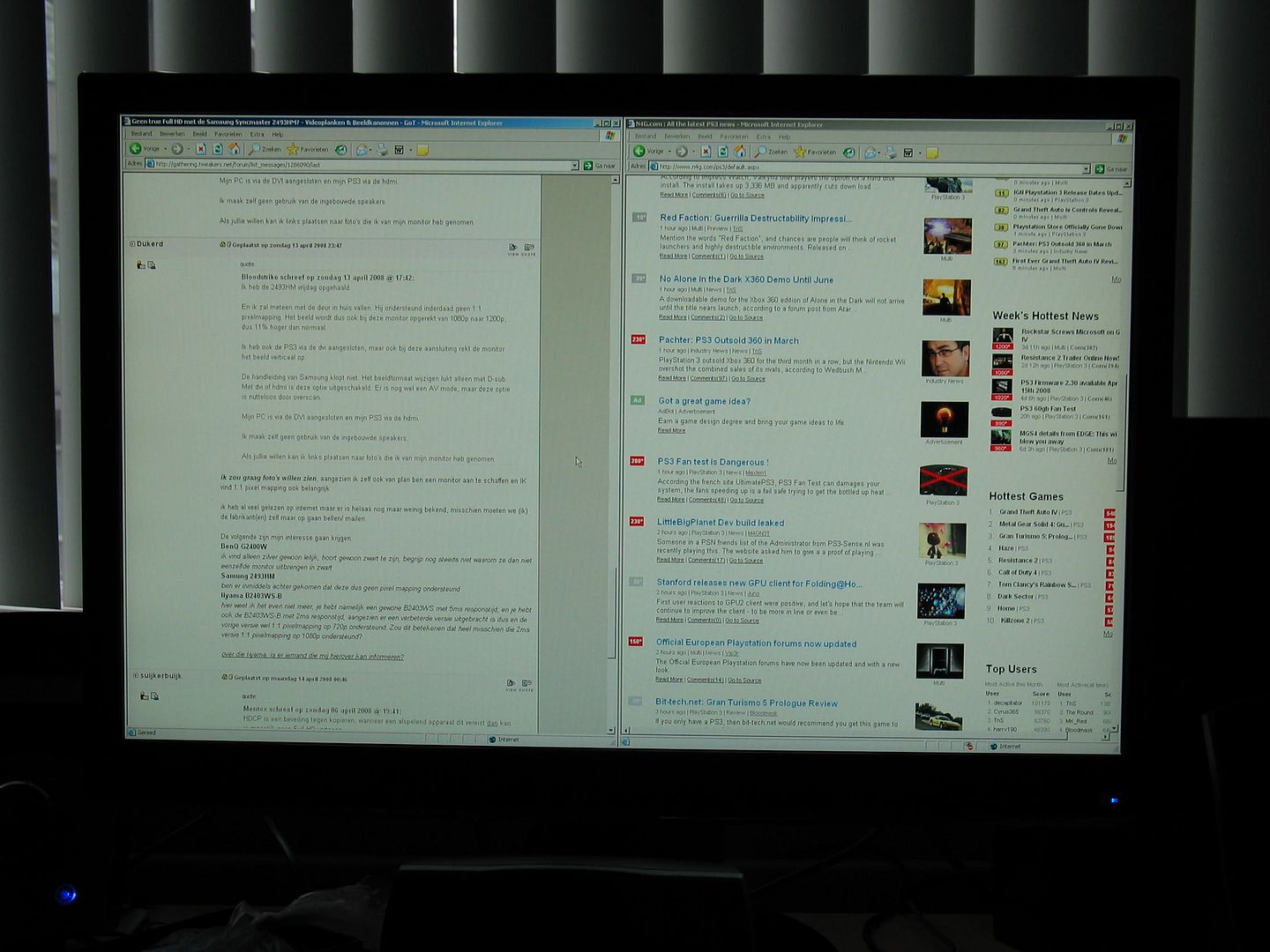Click the Vorige back button in the tweakers window

(146, 148)
